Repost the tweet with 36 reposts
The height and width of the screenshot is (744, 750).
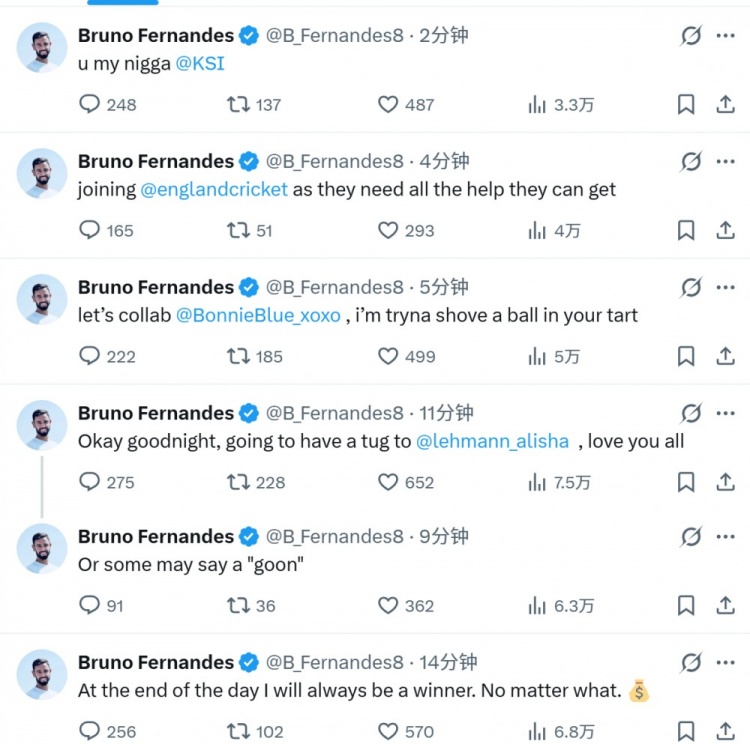pyautogui.click(x=239, y=605)
